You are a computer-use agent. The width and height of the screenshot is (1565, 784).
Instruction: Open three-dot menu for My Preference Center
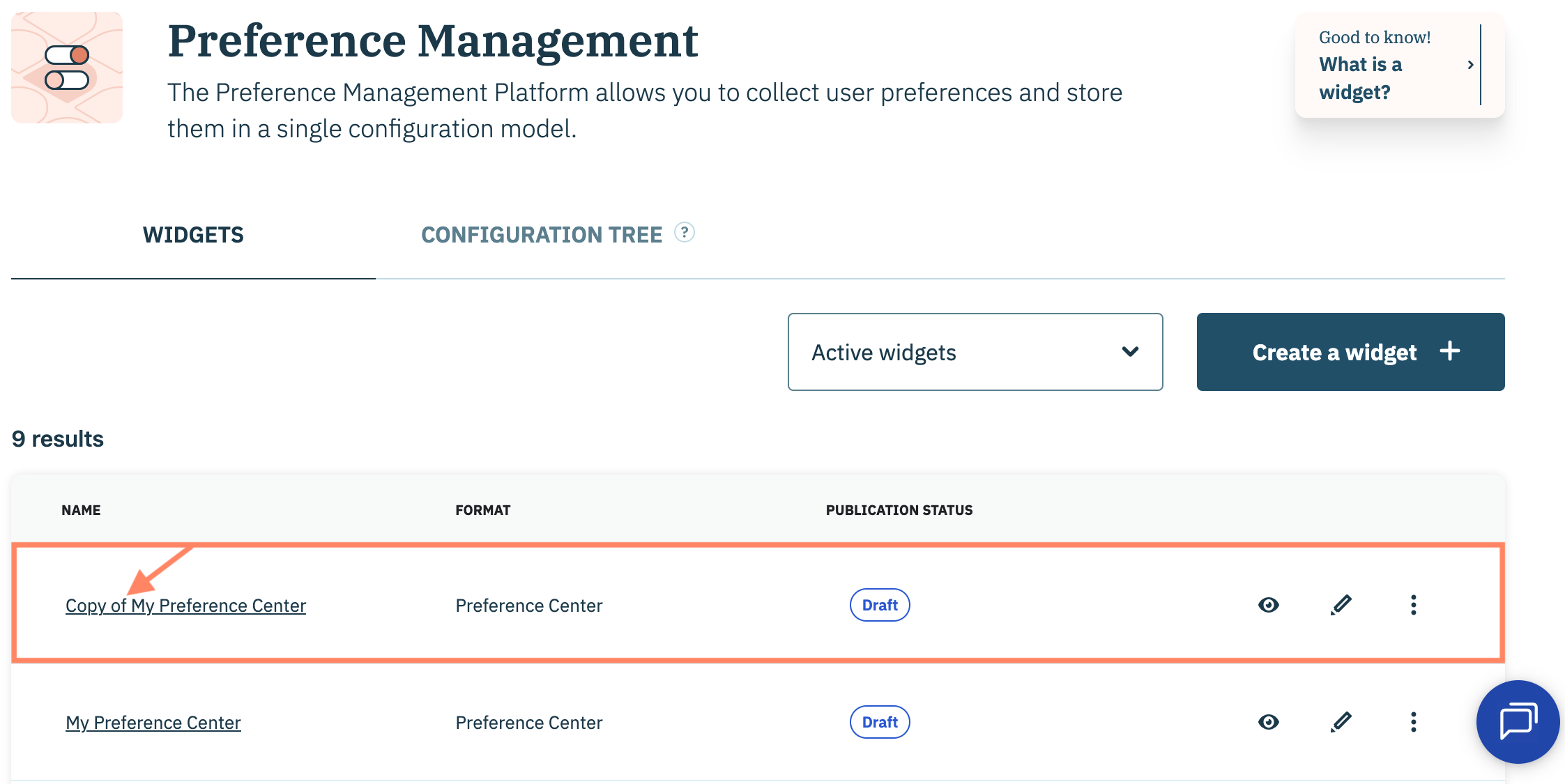pos(1413,722)
